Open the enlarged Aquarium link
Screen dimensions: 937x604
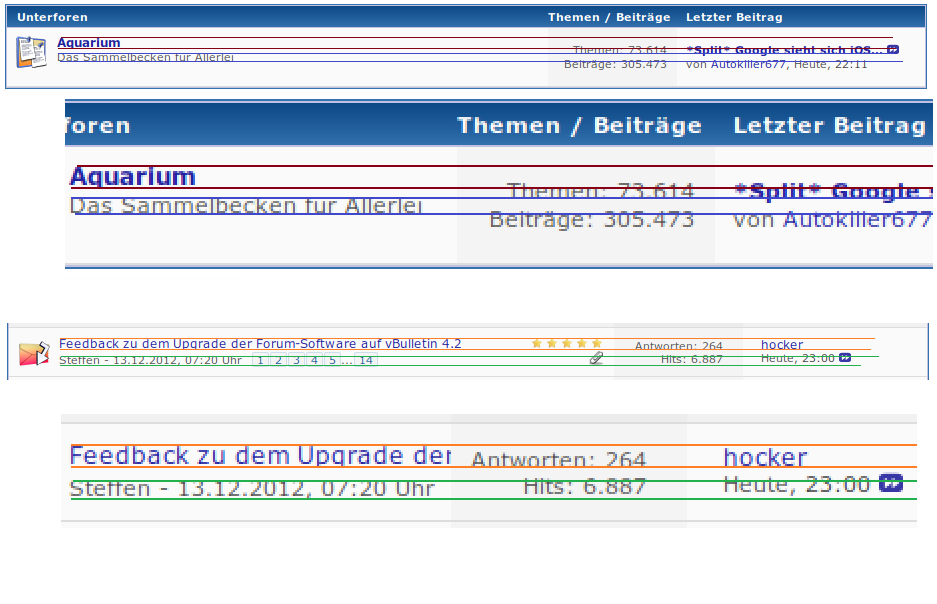pos(133,176)
